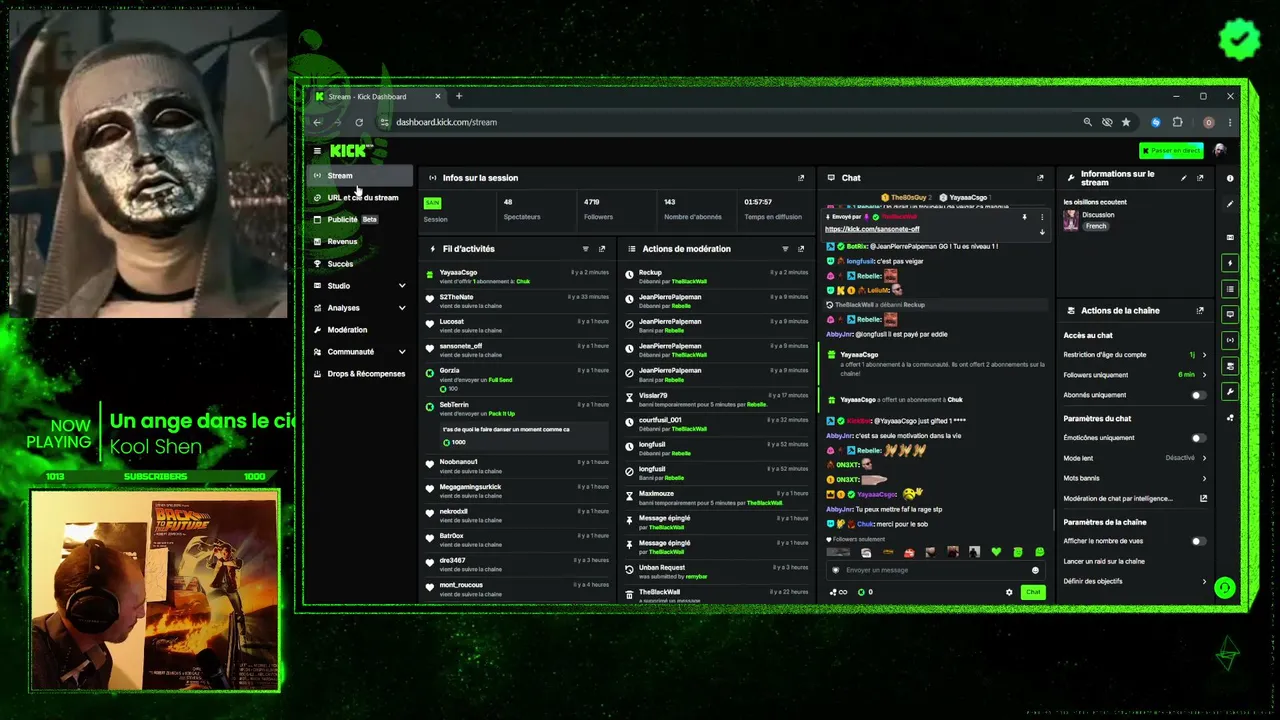Collapse the pinned message with down arrow

point(1042,232)
